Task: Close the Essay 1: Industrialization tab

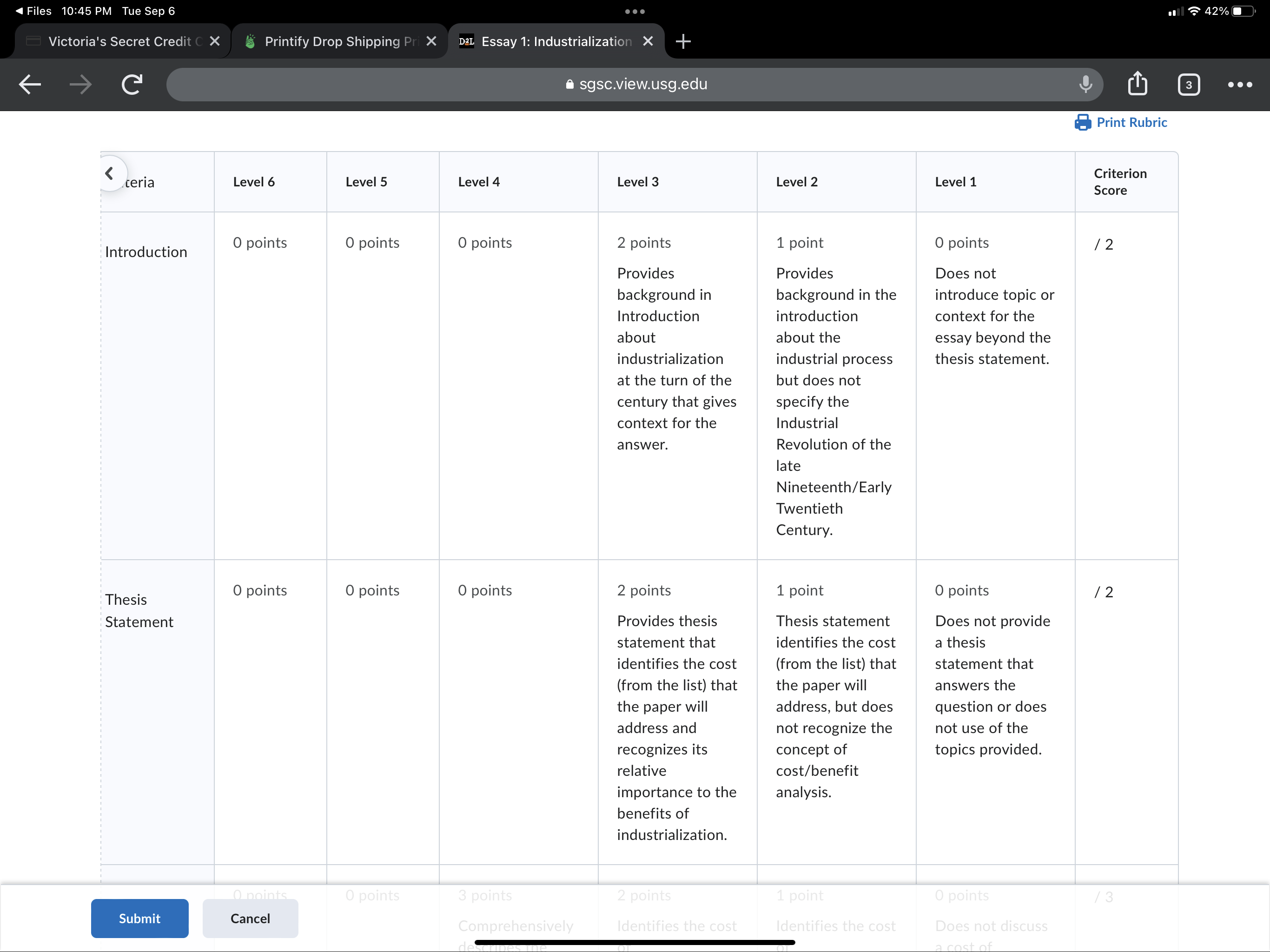Action: pos(648,41)
